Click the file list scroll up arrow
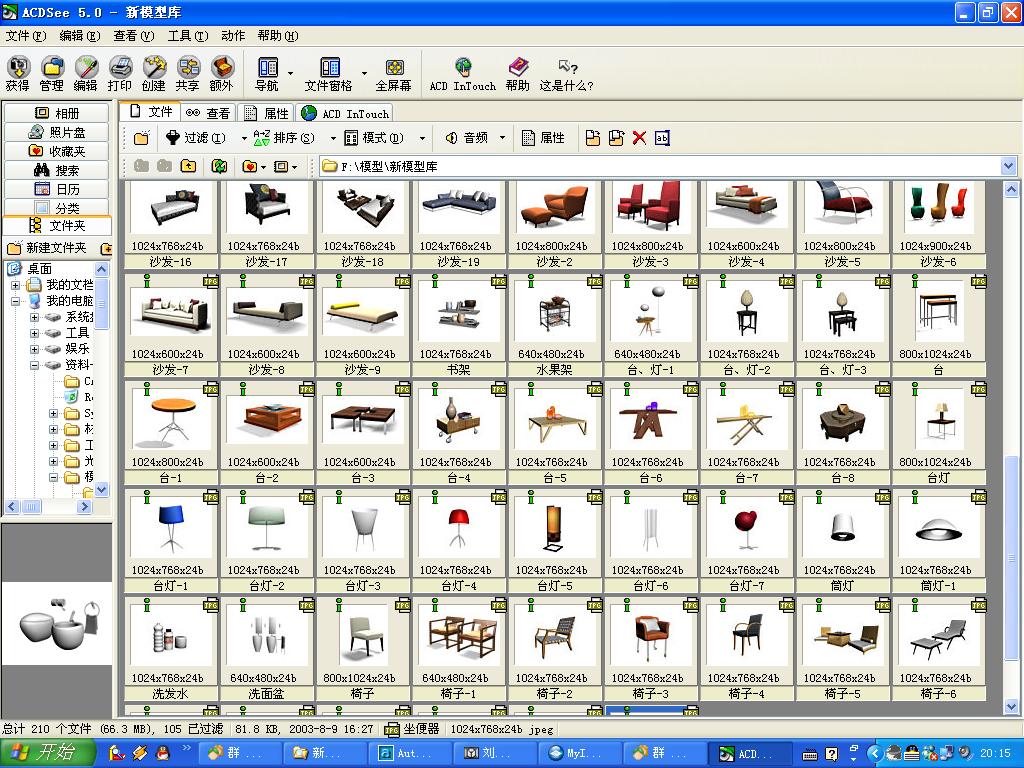 [x=1012, y=189]
